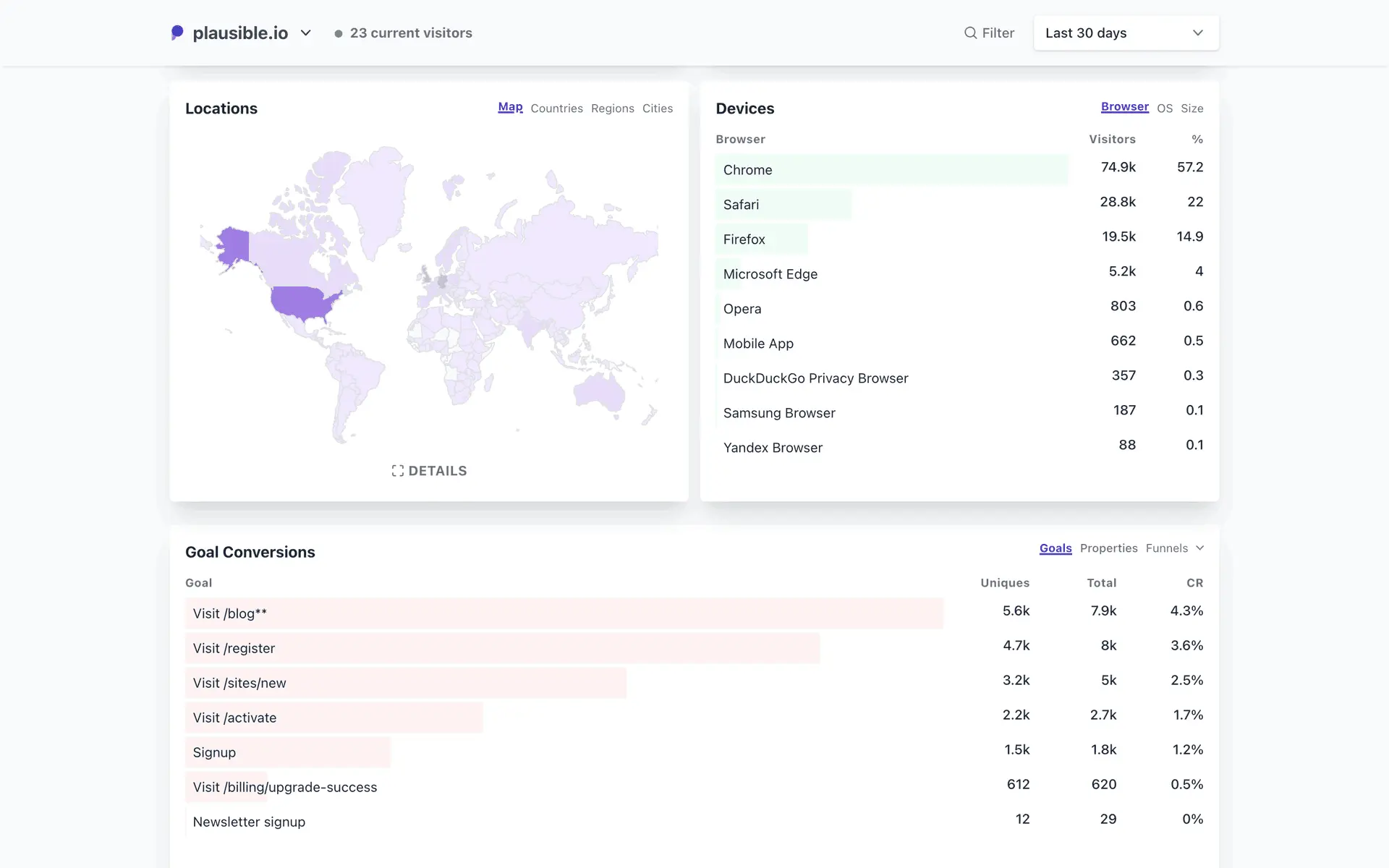Open the Properties tab in Goal Conversions
This screenshot has height=868, width=1389.
[1108, 548]
